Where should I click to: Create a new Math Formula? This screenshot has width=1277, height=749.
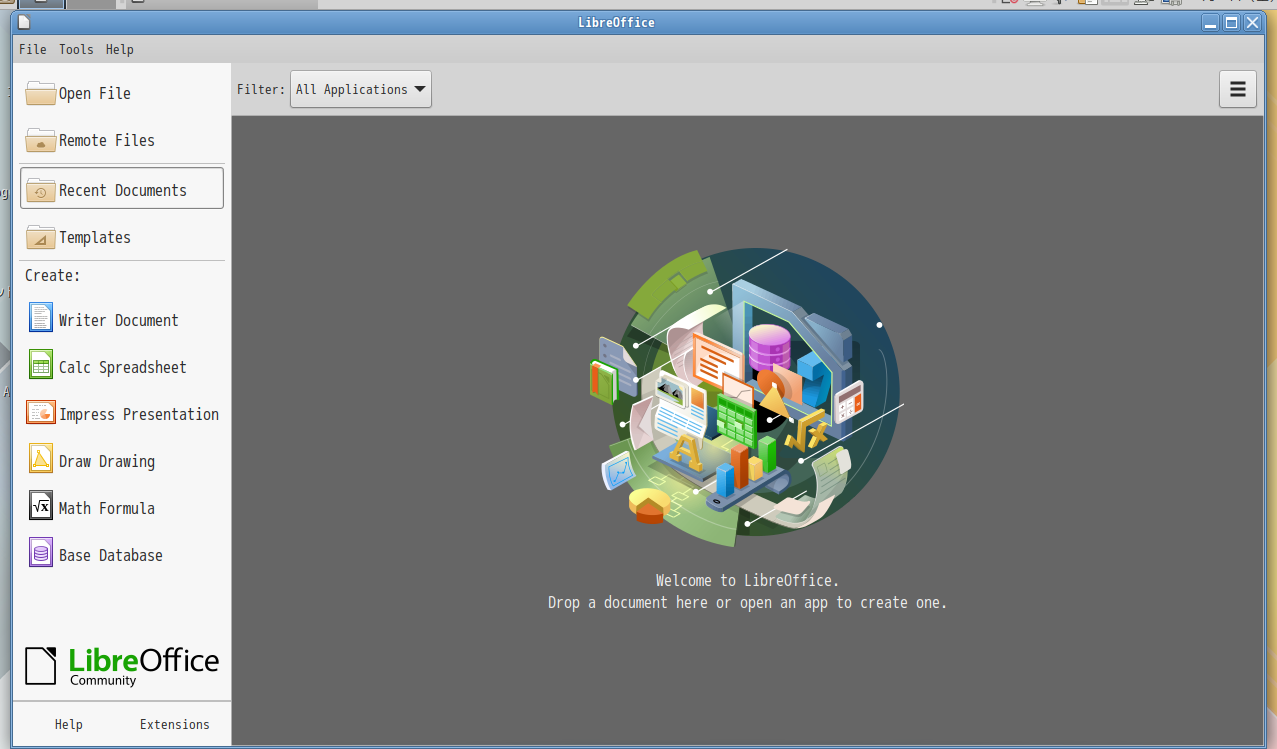[x=122, y=508]
